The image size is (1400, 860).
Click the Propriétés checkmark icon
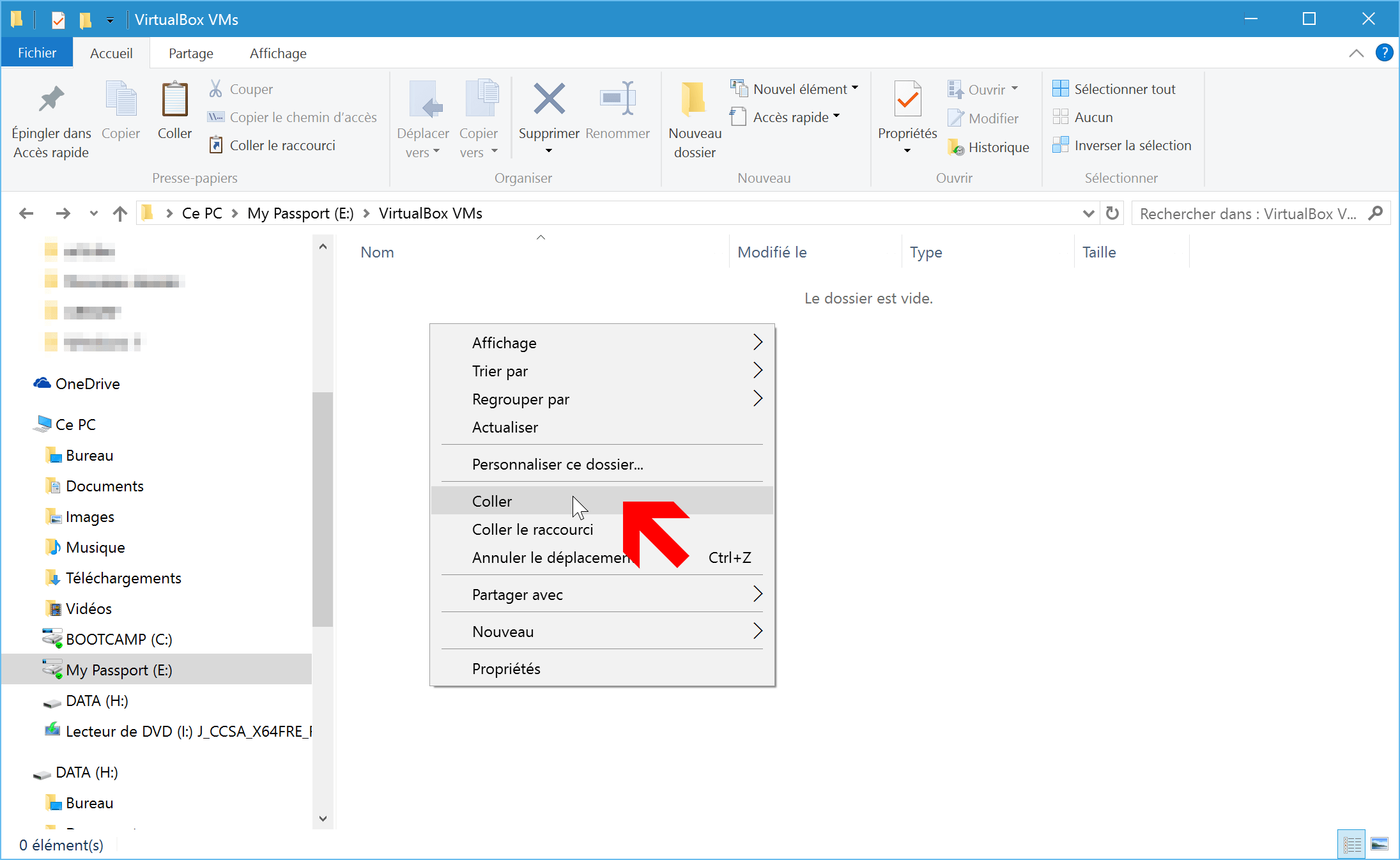point(907,99)
